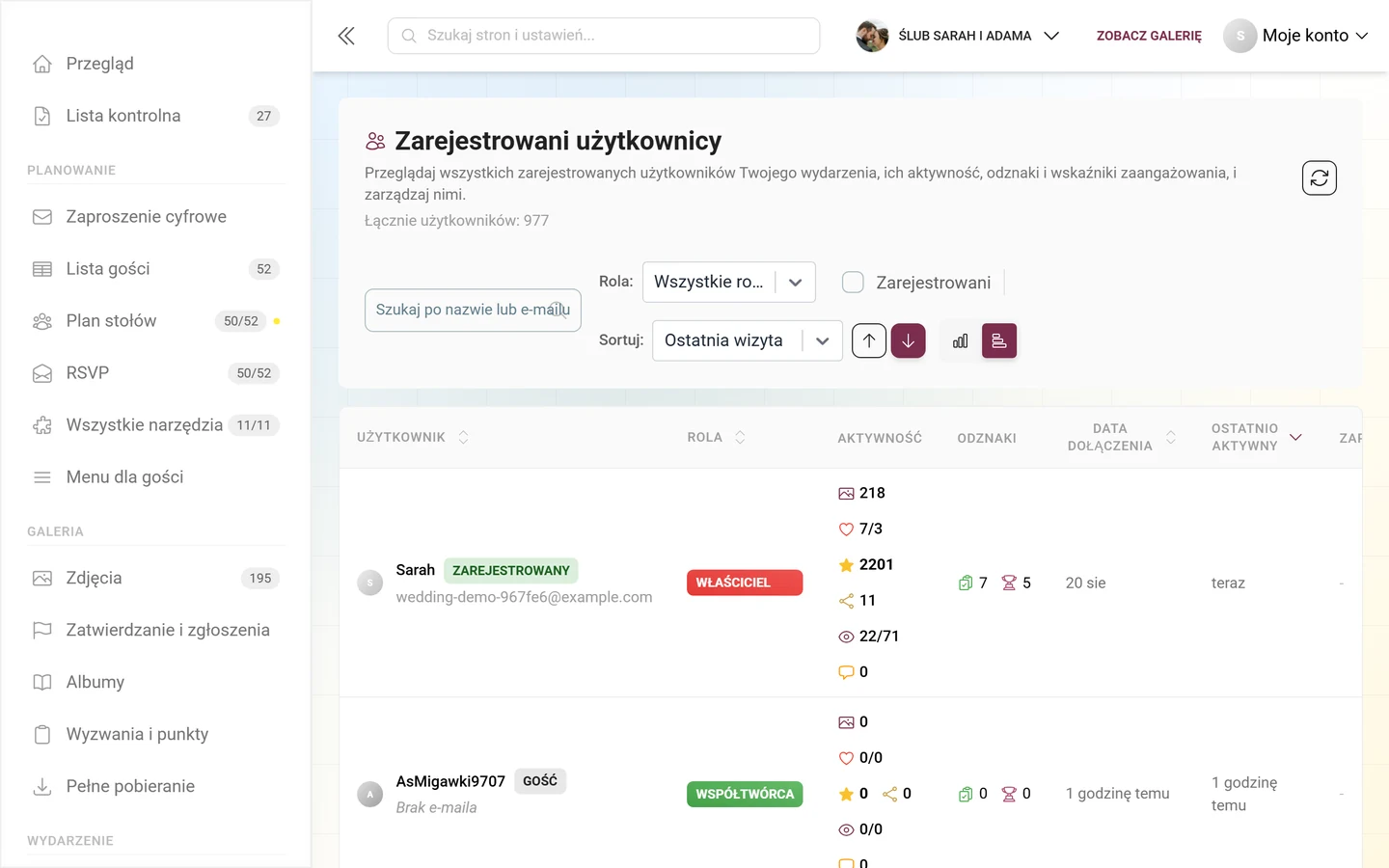This screenshot has height=868, width=1389.
Task: Collapse sidebar with double chevron icon
Action: pyautogui.click(x=346, y=36)
